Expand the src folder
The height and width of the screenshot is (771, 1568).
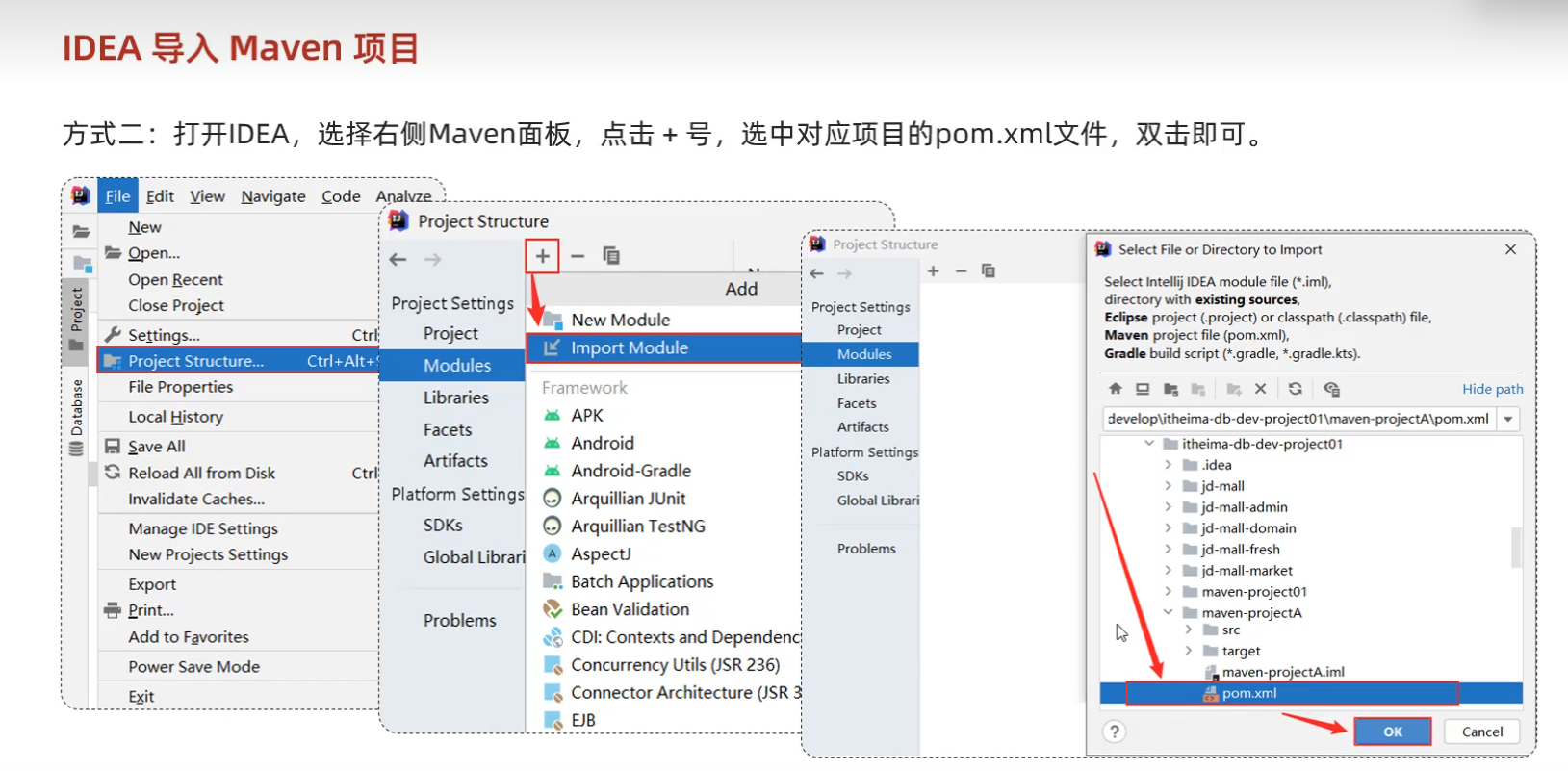tap(1189, 630)
